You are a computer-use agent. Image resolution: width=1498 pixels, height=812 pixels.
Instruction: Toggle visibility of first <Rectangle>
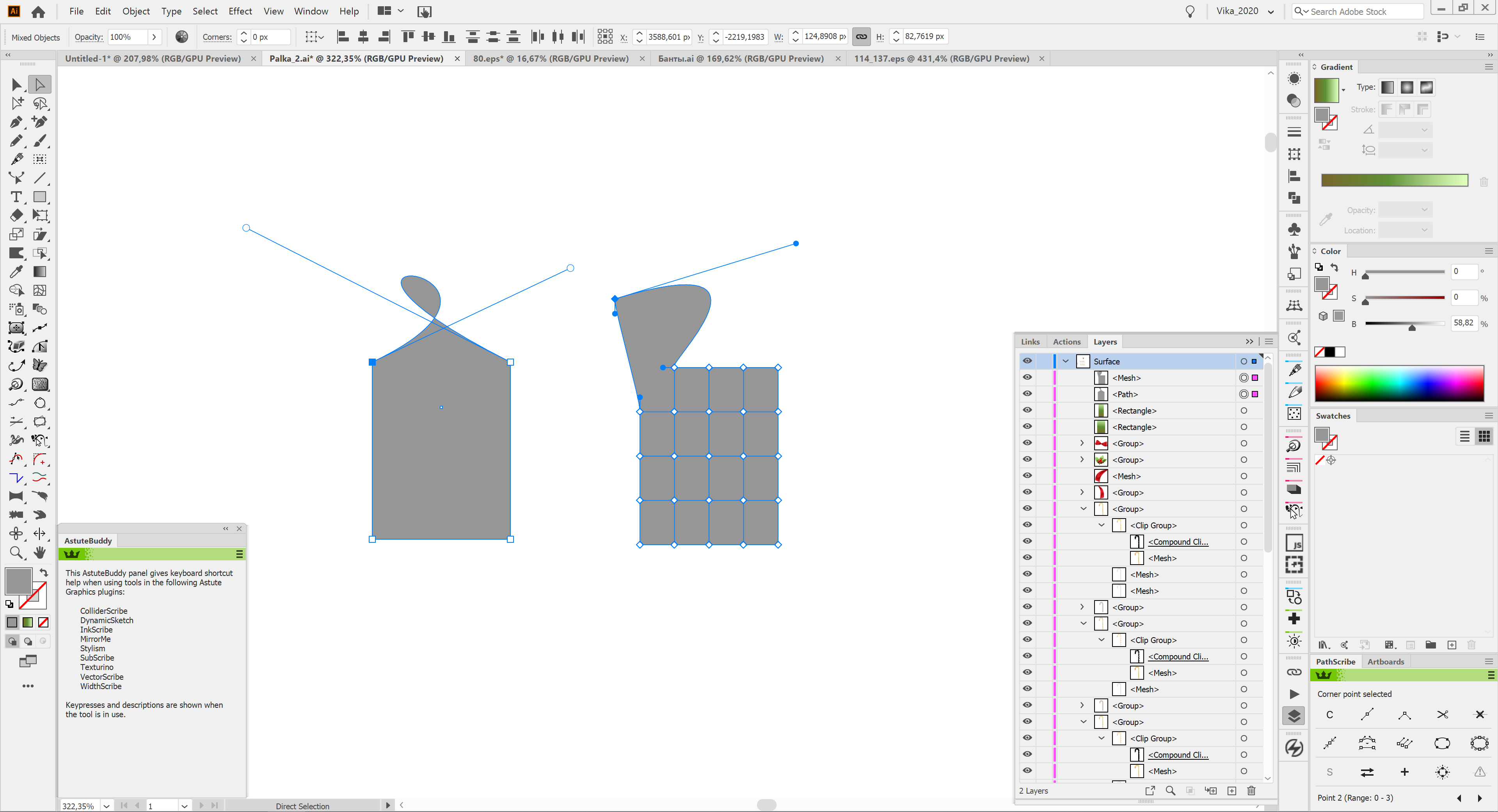[1027, 410]
